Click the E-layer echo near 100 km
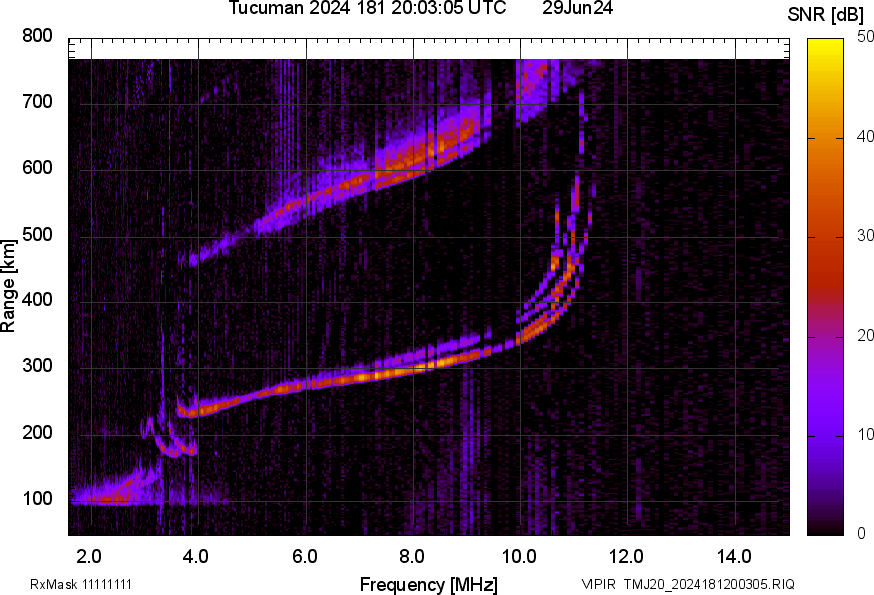 click(x=114, y=495)
